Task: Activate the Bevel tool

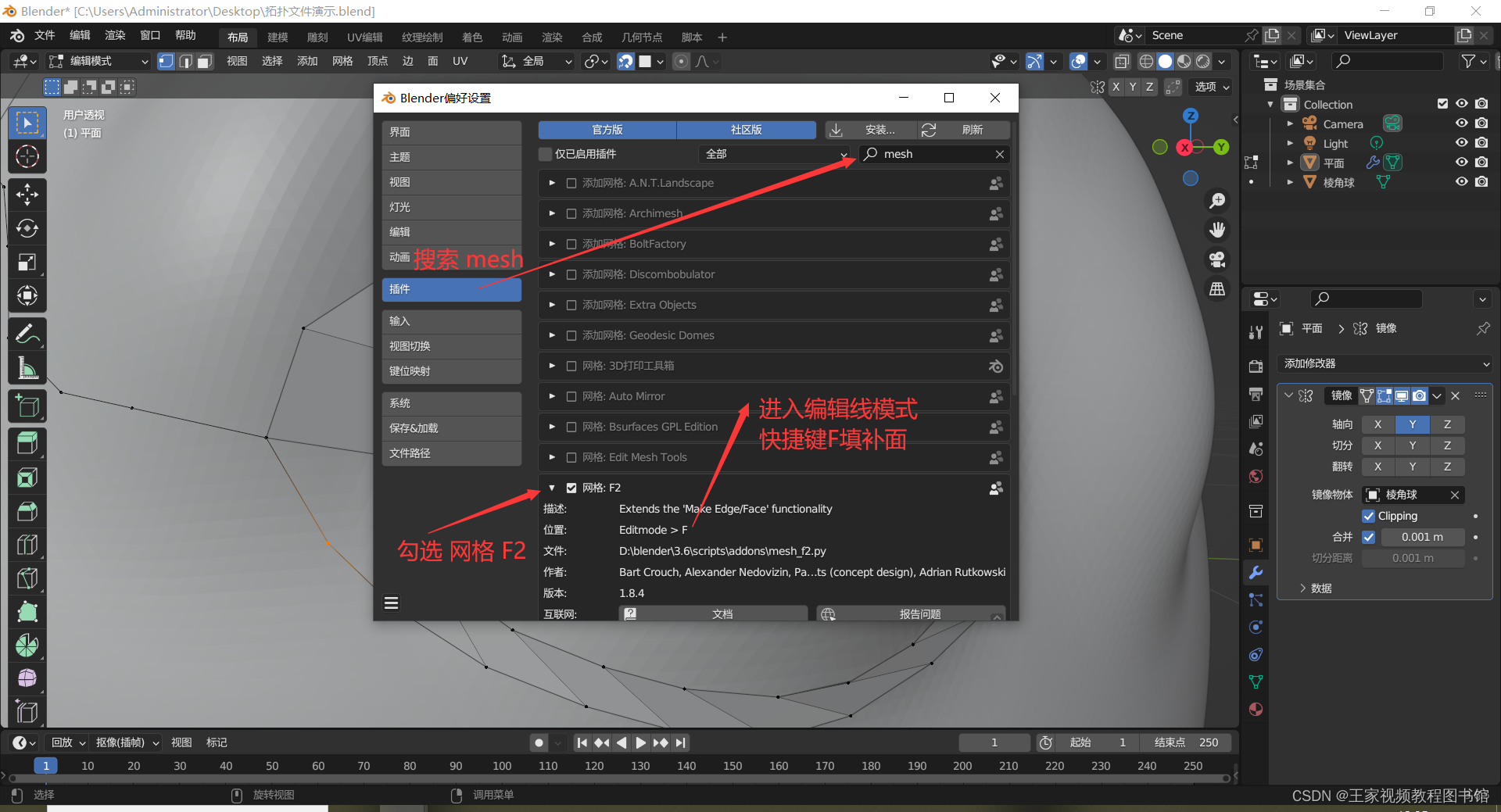Action: tap(27, 511)
